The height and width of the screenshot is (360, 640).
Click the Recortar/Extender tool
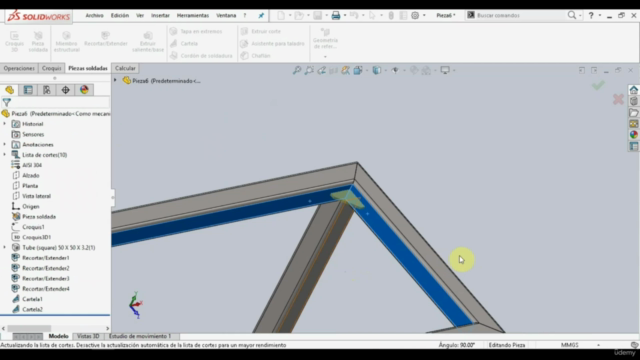(106, 39)
